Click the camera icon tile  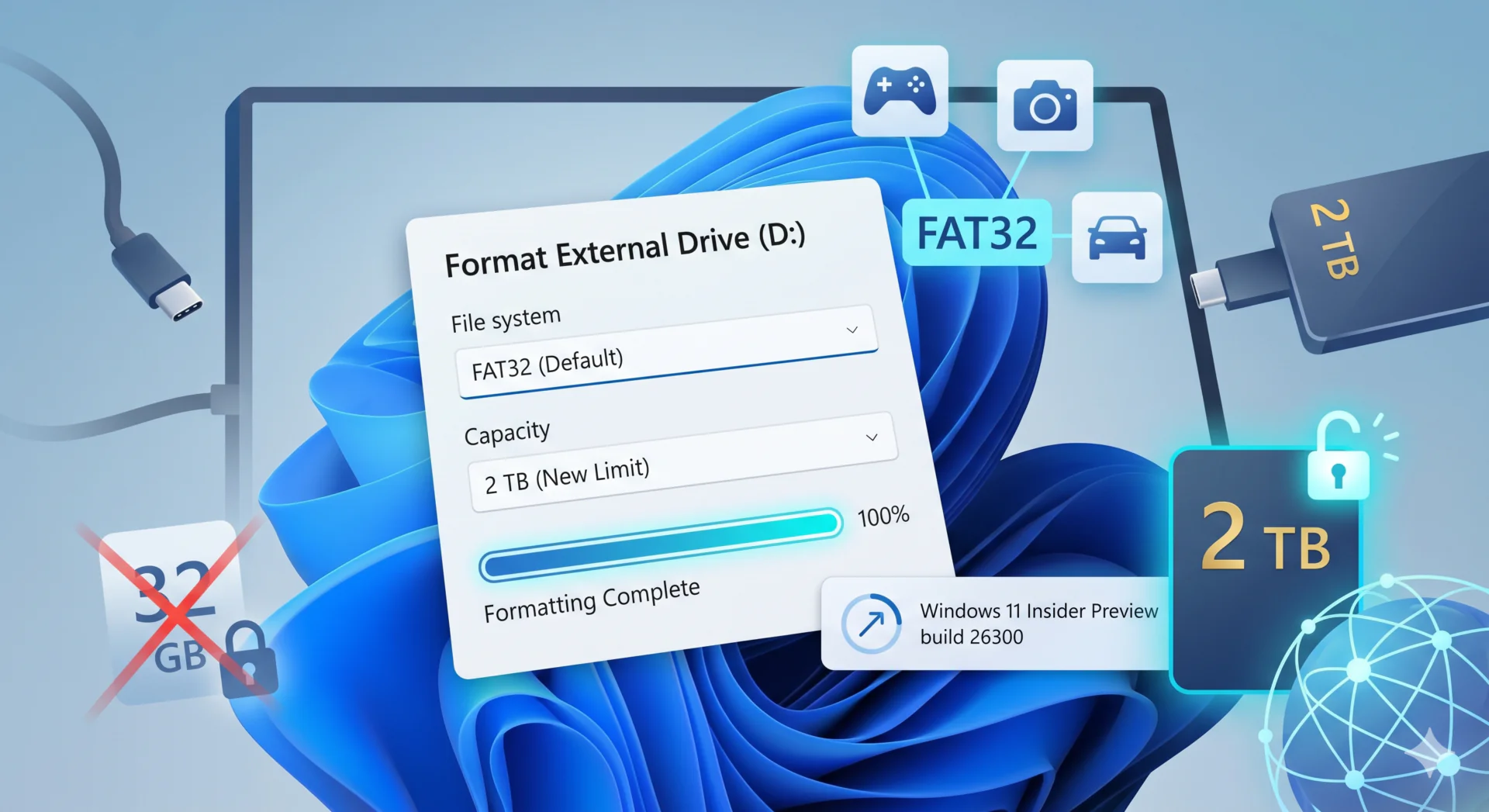click(x=1045, y=105)
